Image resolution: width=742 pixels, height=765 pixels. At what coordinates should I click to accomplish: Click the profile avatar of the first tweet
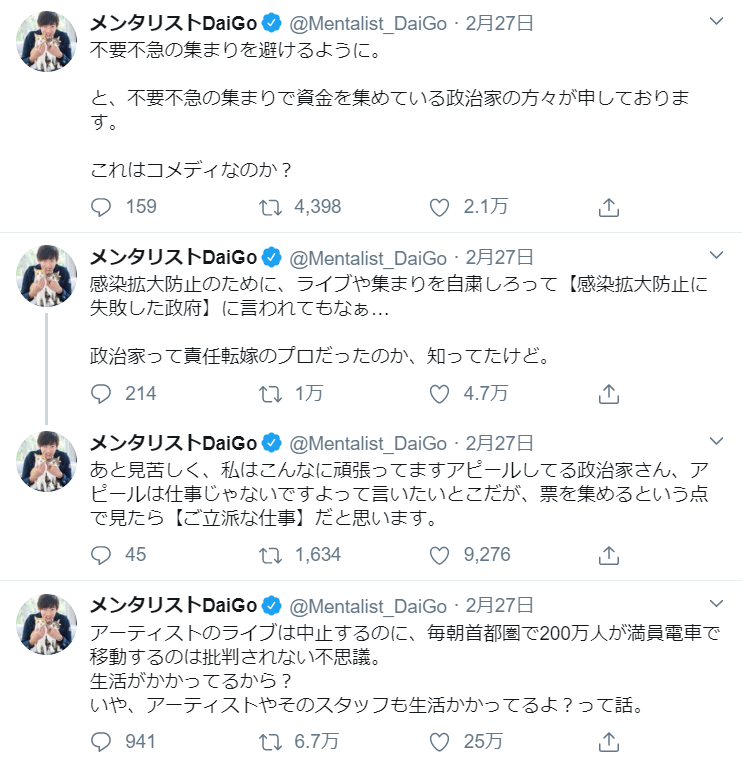[47, 42]
